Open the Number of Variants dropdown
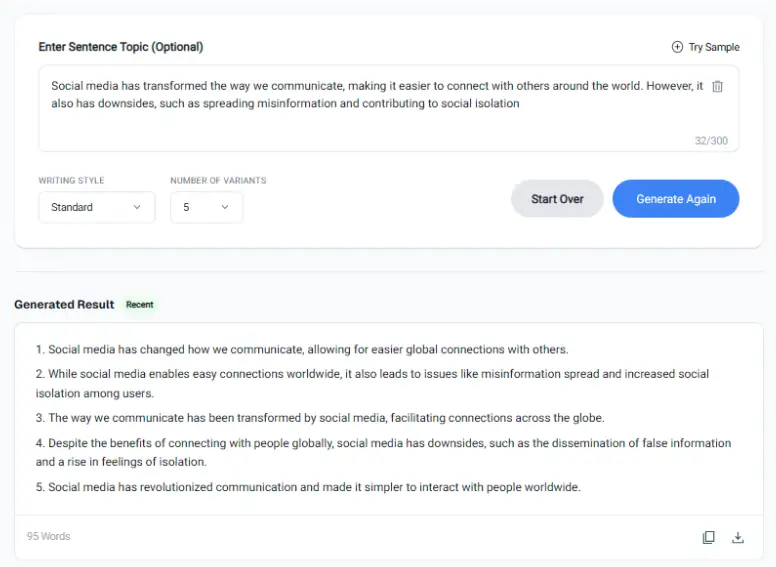Screen dimensions: 776x567 (206, 207)
